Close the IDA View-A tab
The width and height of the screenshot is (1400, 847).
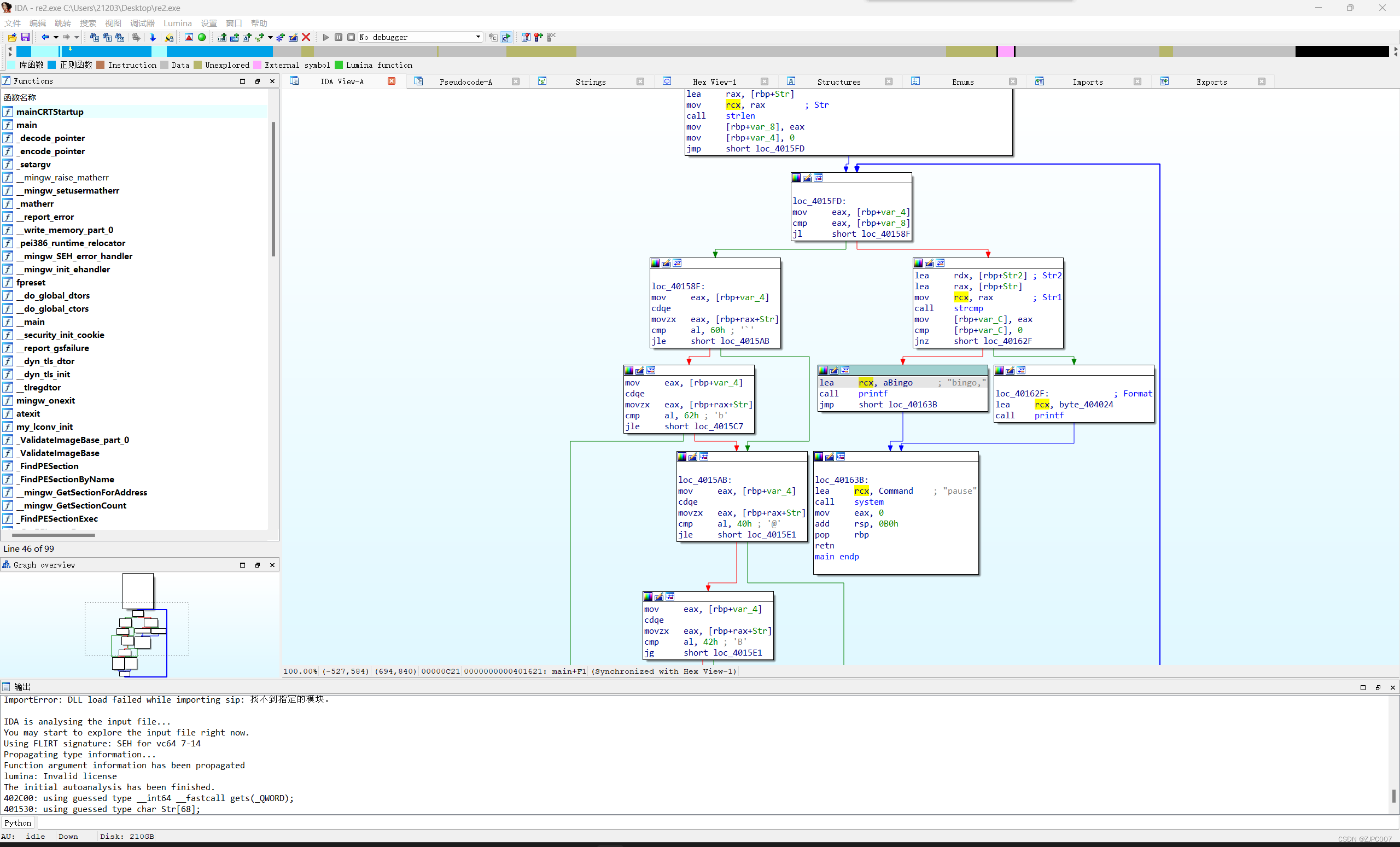coord(392,81)
